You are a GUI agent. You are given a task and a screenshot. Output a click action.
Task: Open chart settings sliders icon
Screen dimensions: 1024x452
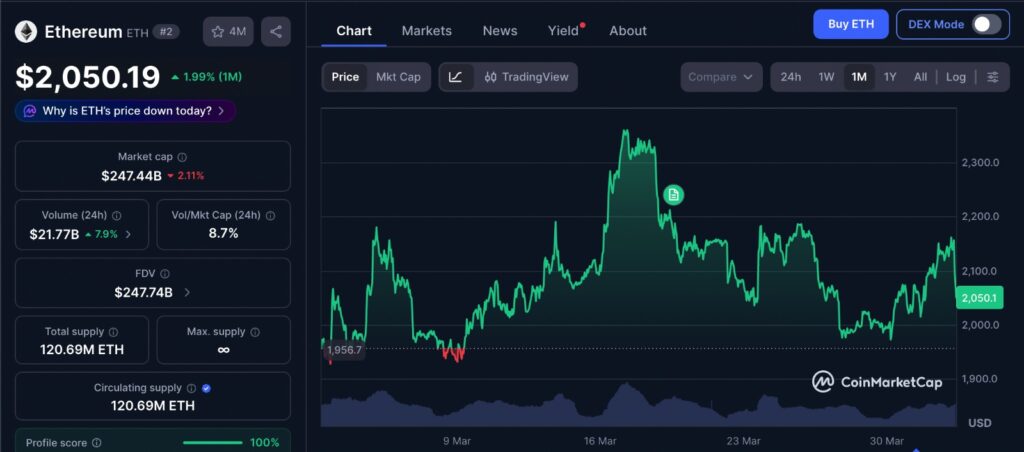(993, 77)
